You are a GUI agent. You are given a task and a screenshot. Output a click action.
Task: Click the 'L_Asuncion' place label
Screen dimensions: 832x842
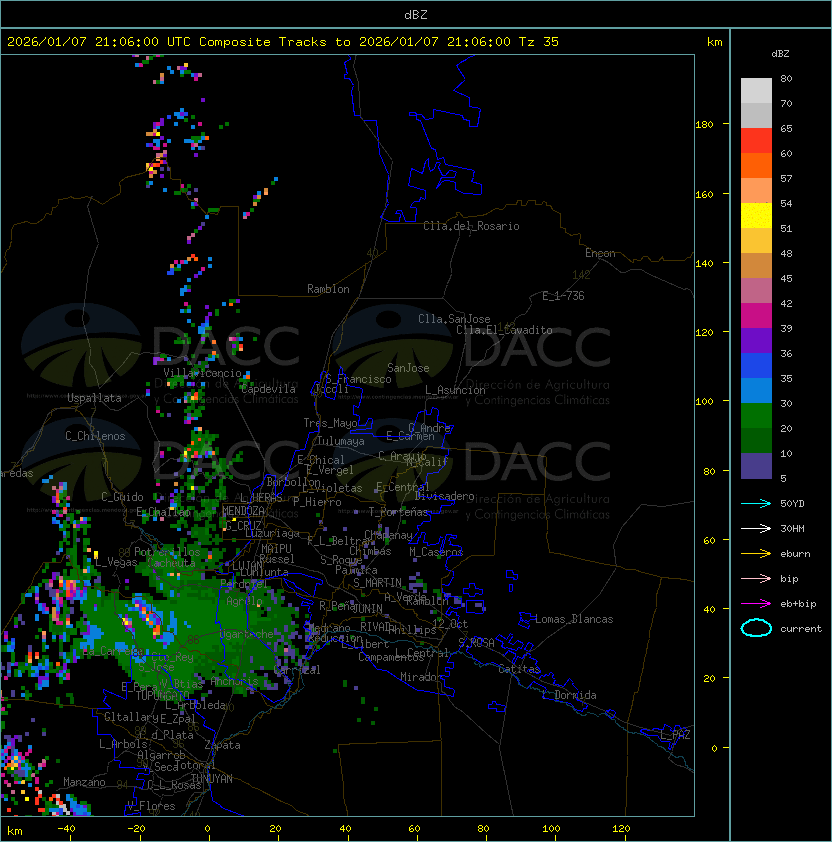(455, 390)
